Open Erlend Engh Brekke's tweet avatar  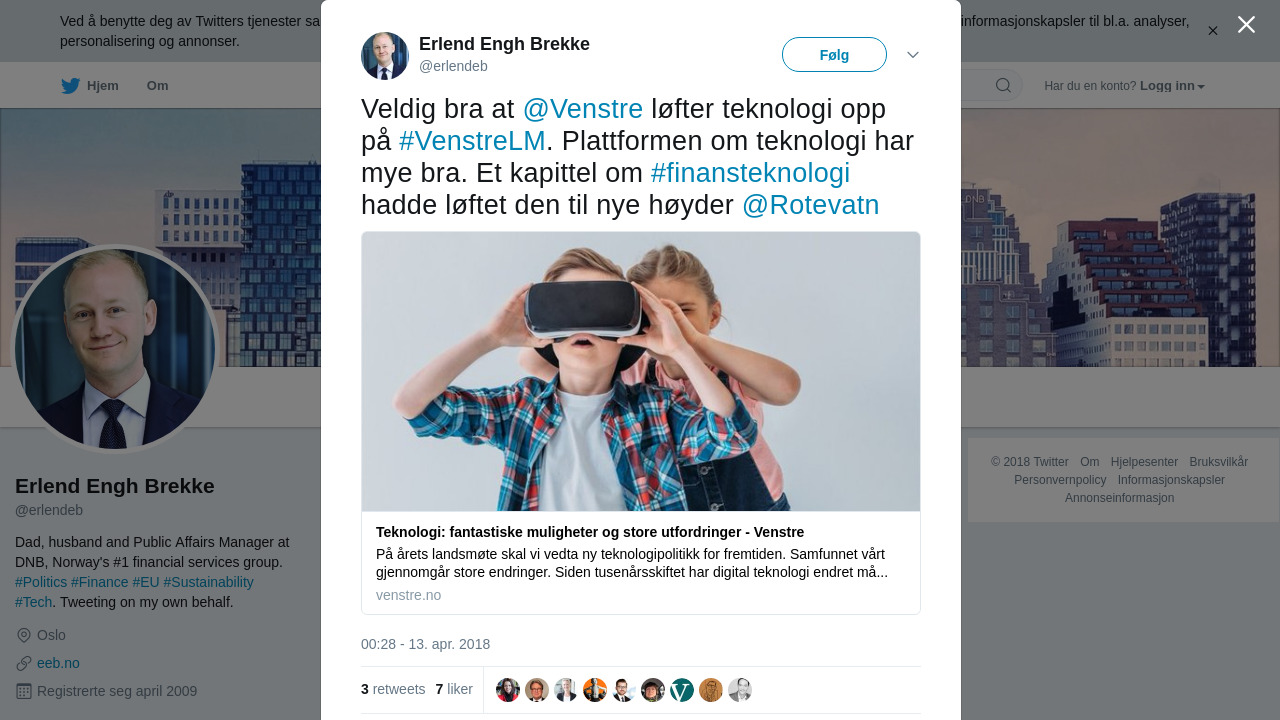385,56
